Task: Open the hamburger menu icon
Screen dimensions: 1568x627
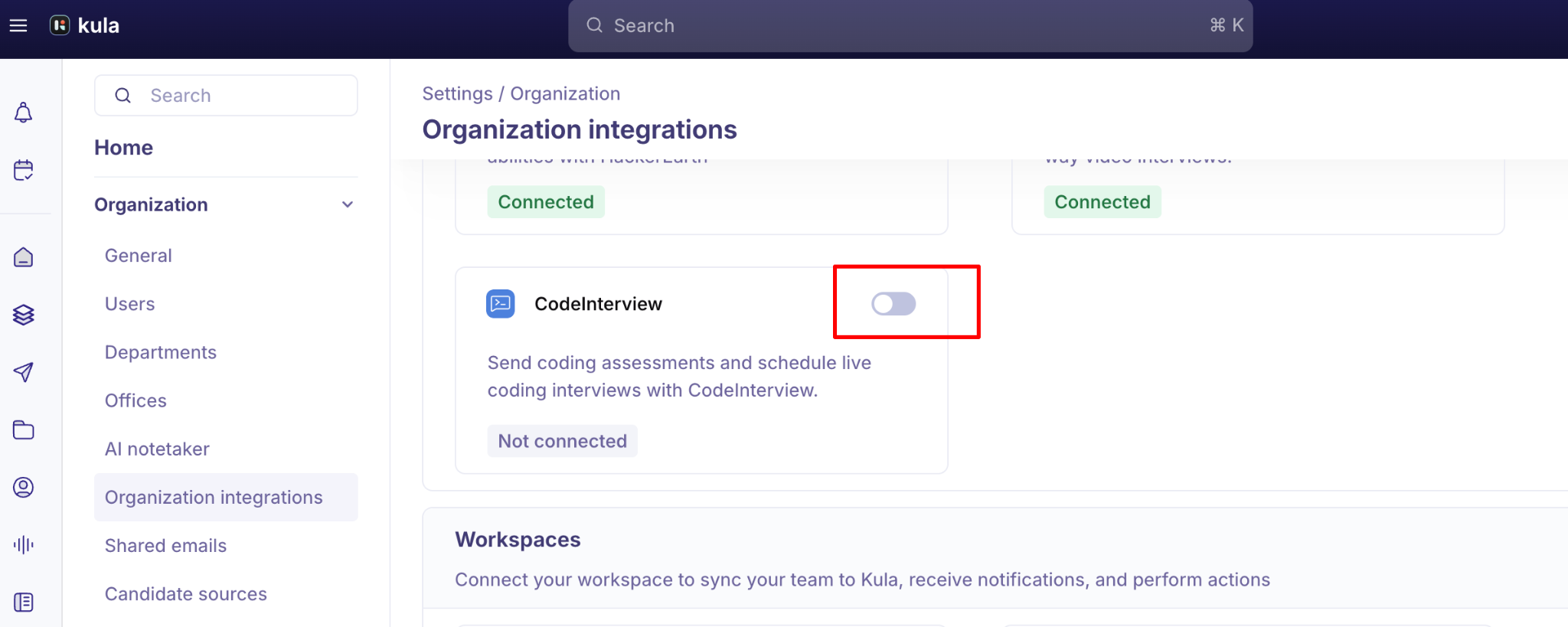Action: point(18,25)
